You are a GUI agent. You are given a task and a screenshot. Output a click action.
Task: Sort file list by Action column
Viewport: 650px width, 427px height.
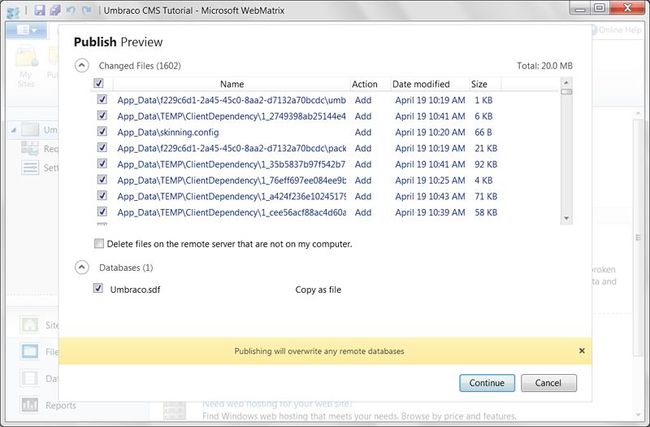(364, 84)
